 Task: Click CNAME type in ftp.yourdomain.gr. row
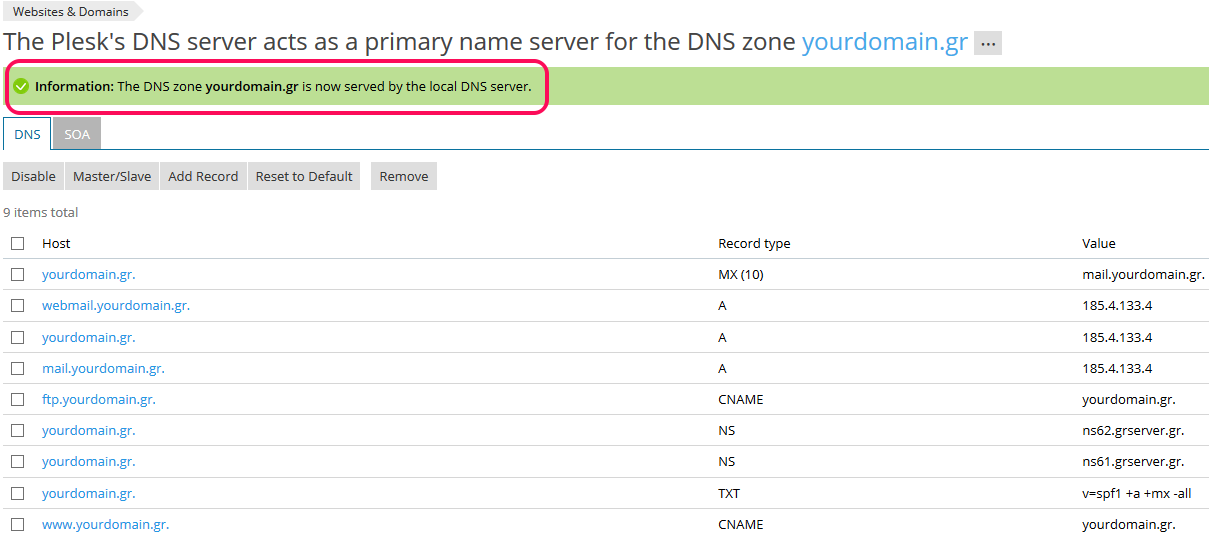click(741, 399)
